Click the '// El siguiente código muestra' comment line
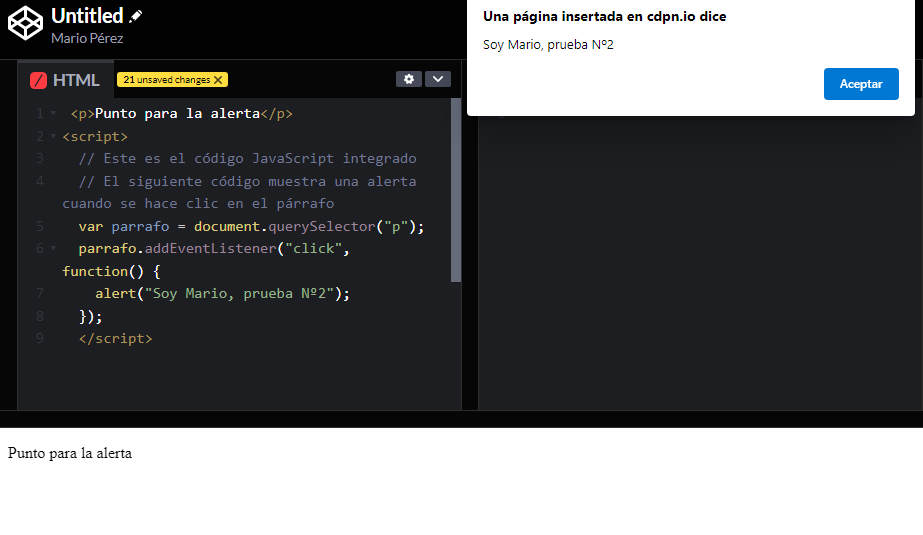Image resolution: width=923 pixels, height=535 pixels. (x=247, y=181)
